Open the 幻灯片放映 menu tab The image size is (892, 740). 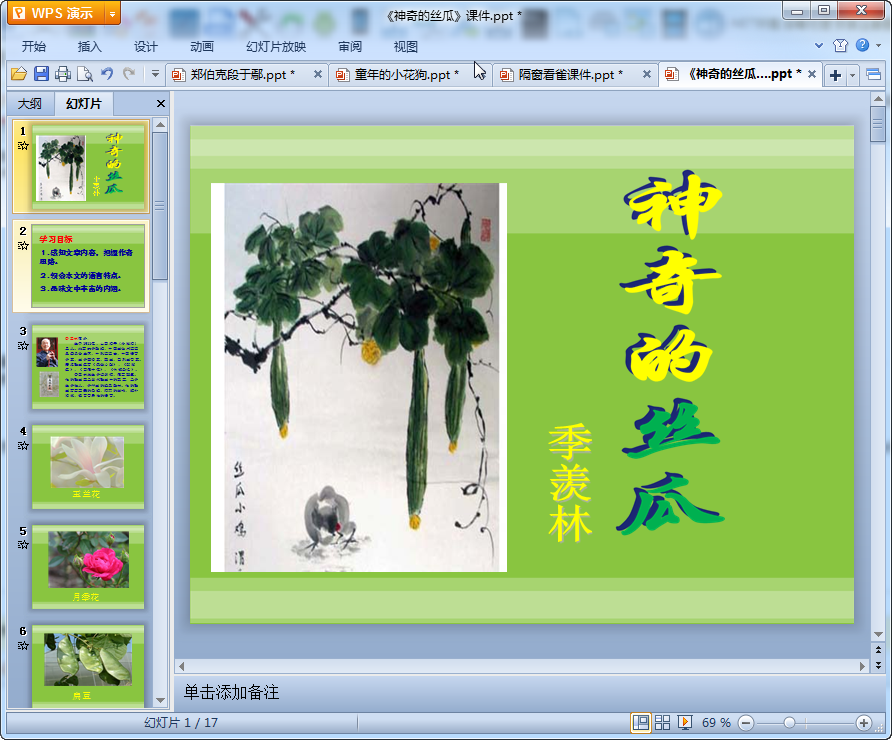[276, 47]
